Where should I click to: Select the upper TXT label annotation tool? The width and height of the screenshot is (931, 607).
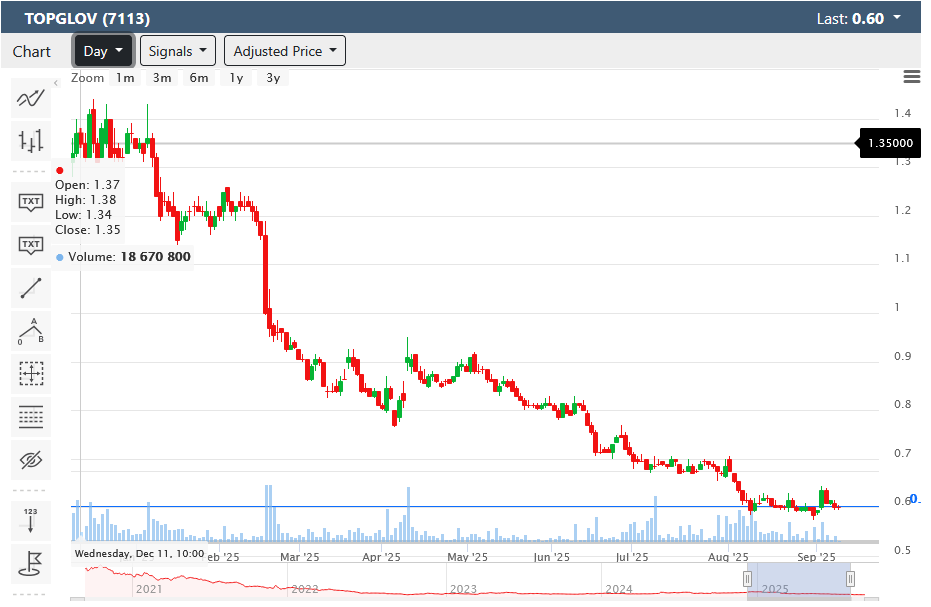(31, 202)
